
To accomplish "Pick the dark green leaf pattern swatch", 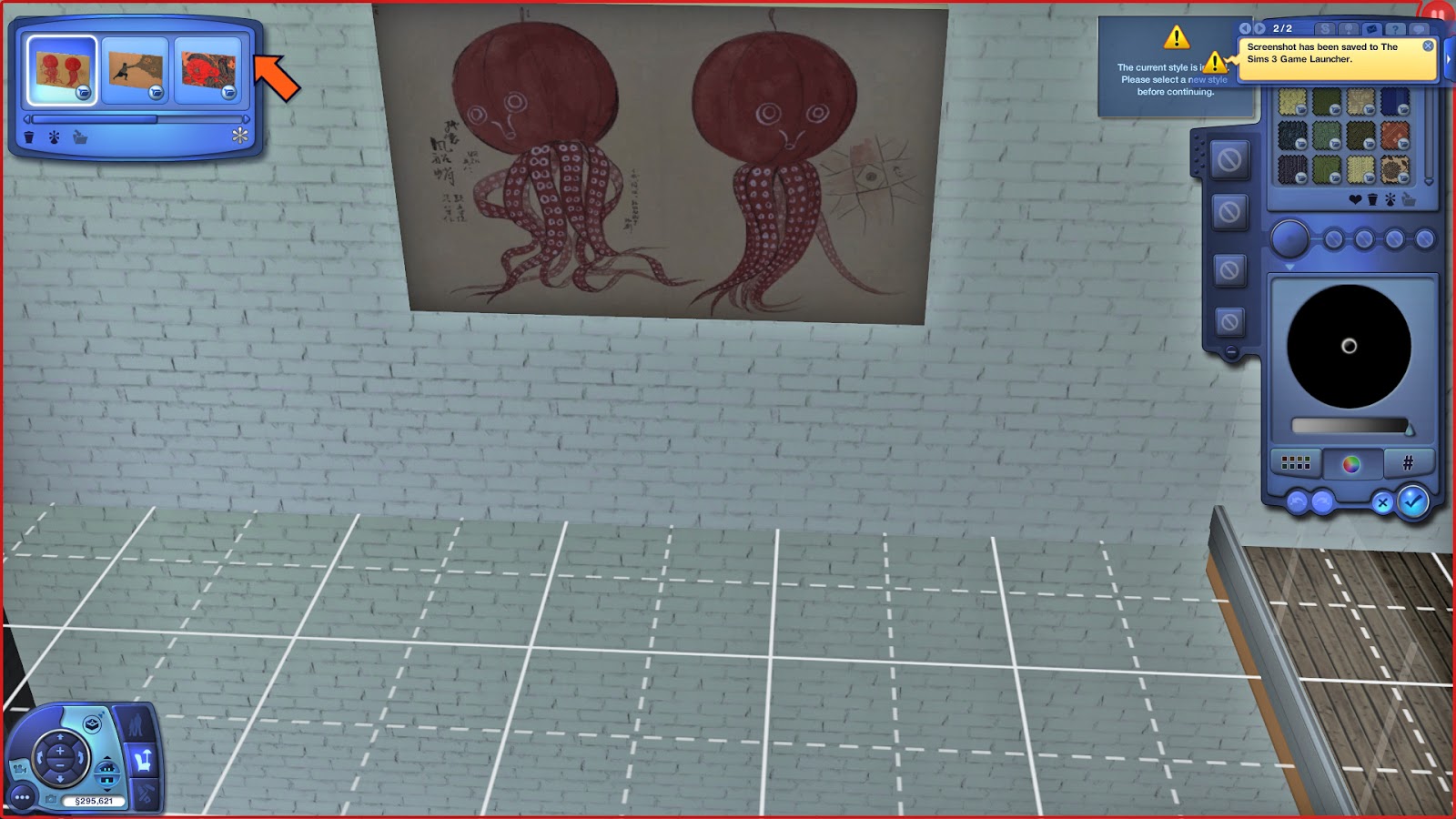I will 1327,169.
